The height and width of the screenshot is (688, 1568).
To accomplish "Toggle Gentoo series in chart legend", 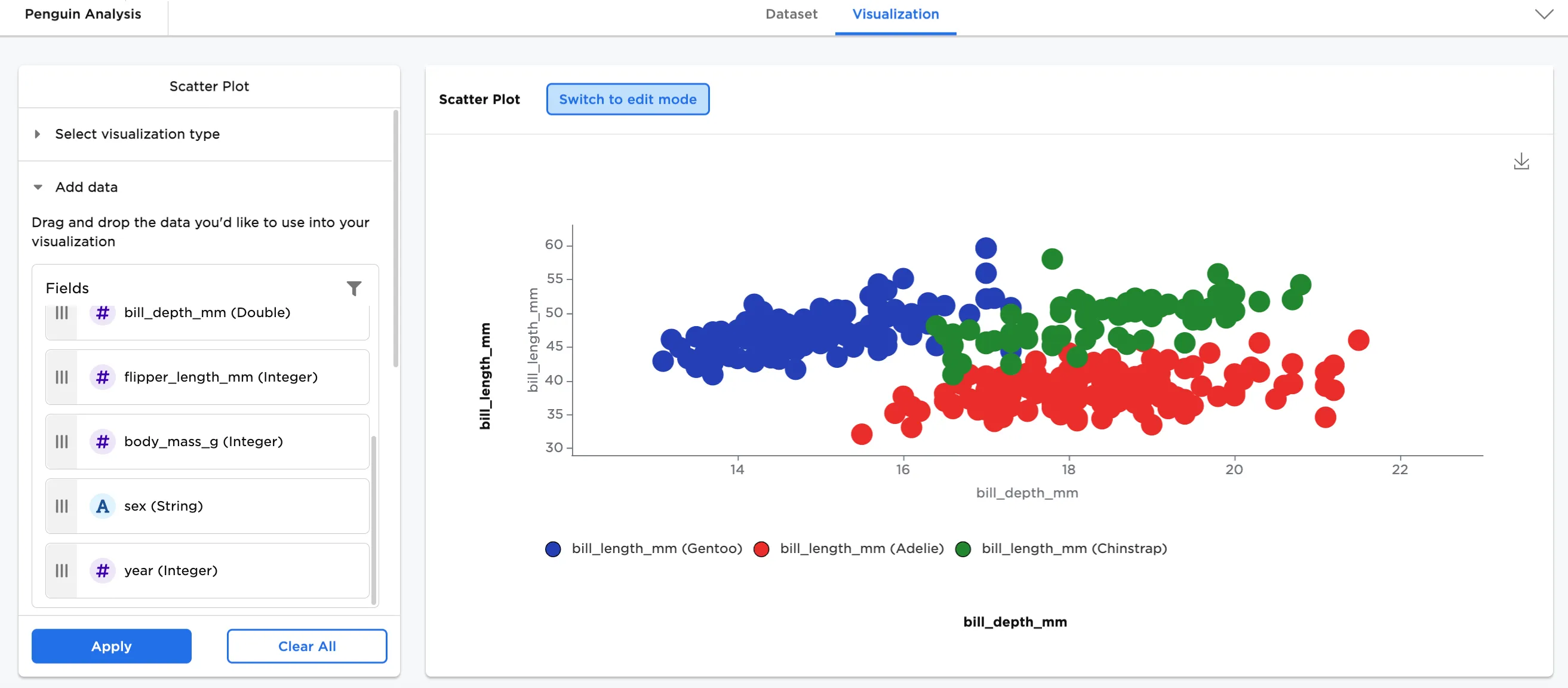I will tap(644, 549).
